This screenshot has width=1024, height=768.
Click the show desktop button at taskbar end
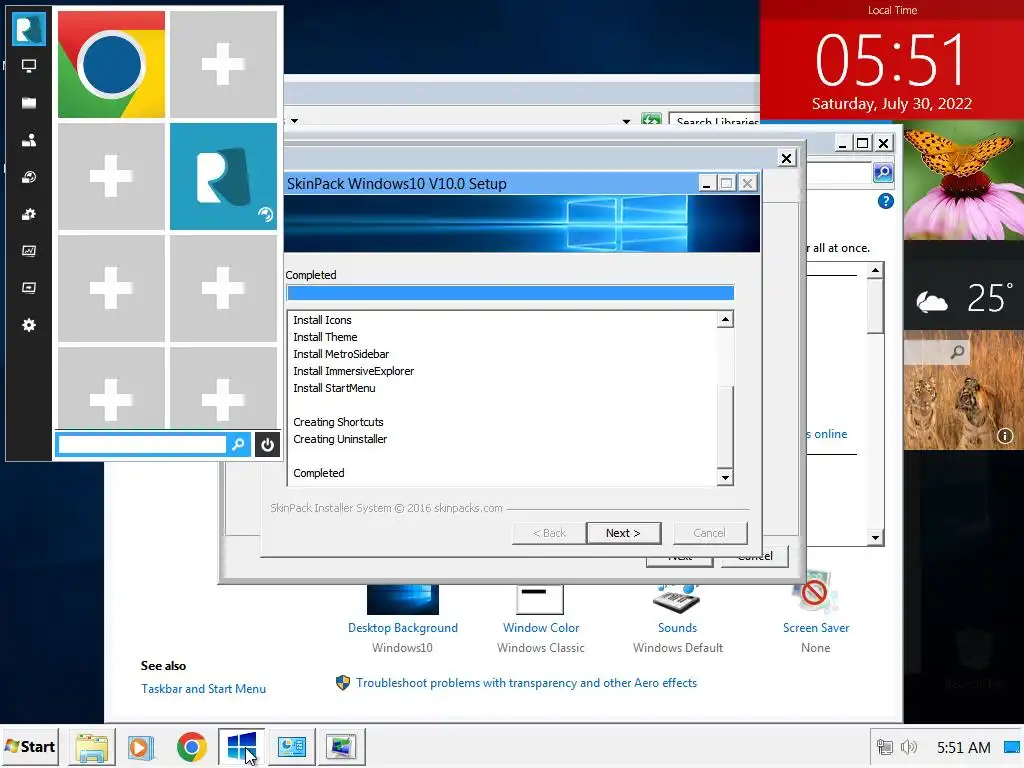point(1012,746)
